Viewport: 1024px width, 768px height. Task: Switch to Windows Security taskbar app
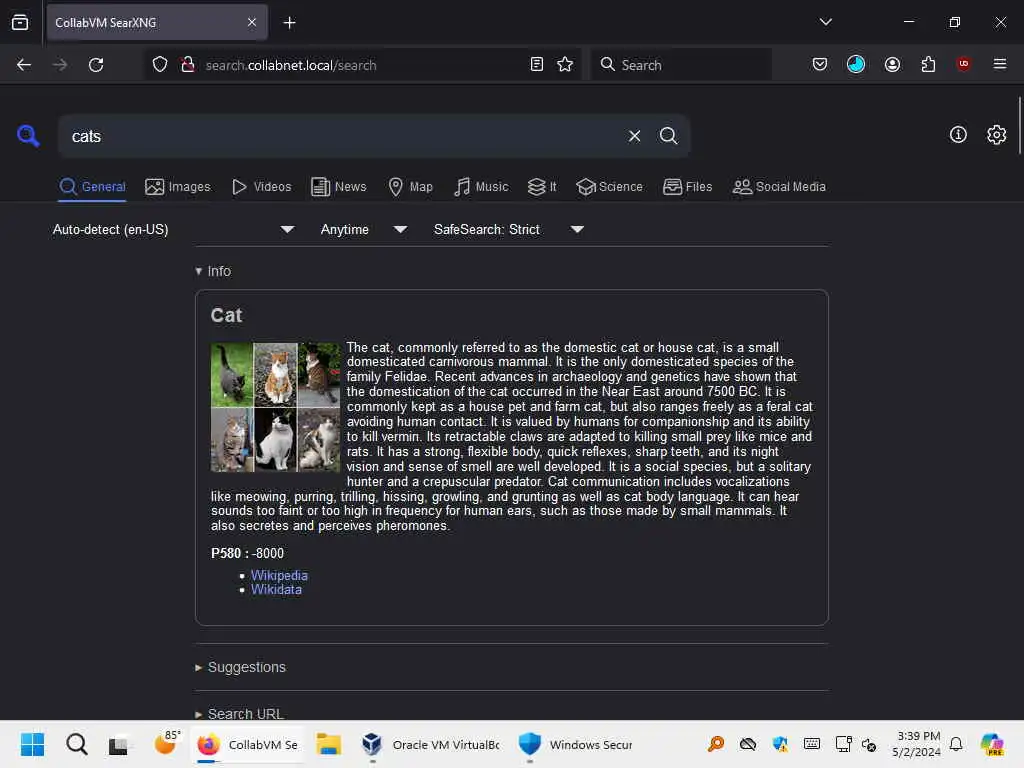[x=576, y=744]
